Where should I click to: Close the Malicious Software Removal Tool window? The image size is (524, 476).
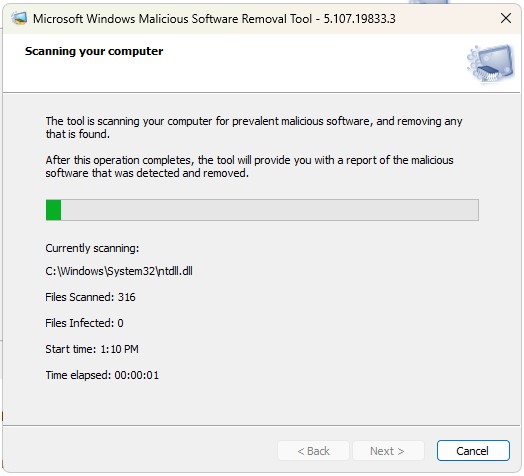pyautogui.click(x=506, y=18)
